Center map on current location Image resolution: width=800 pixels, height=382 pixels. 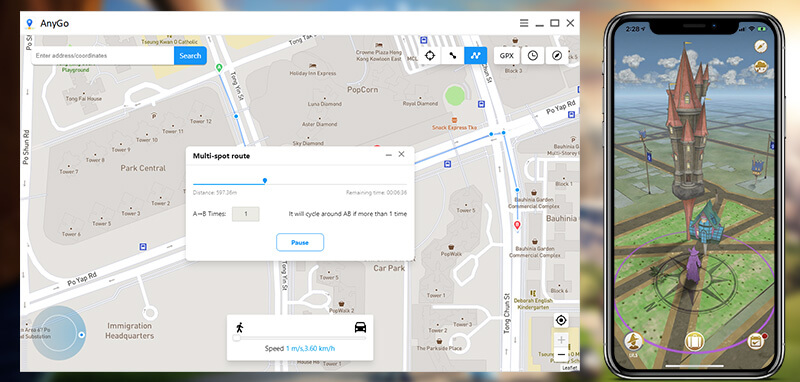tap(561, 320)
